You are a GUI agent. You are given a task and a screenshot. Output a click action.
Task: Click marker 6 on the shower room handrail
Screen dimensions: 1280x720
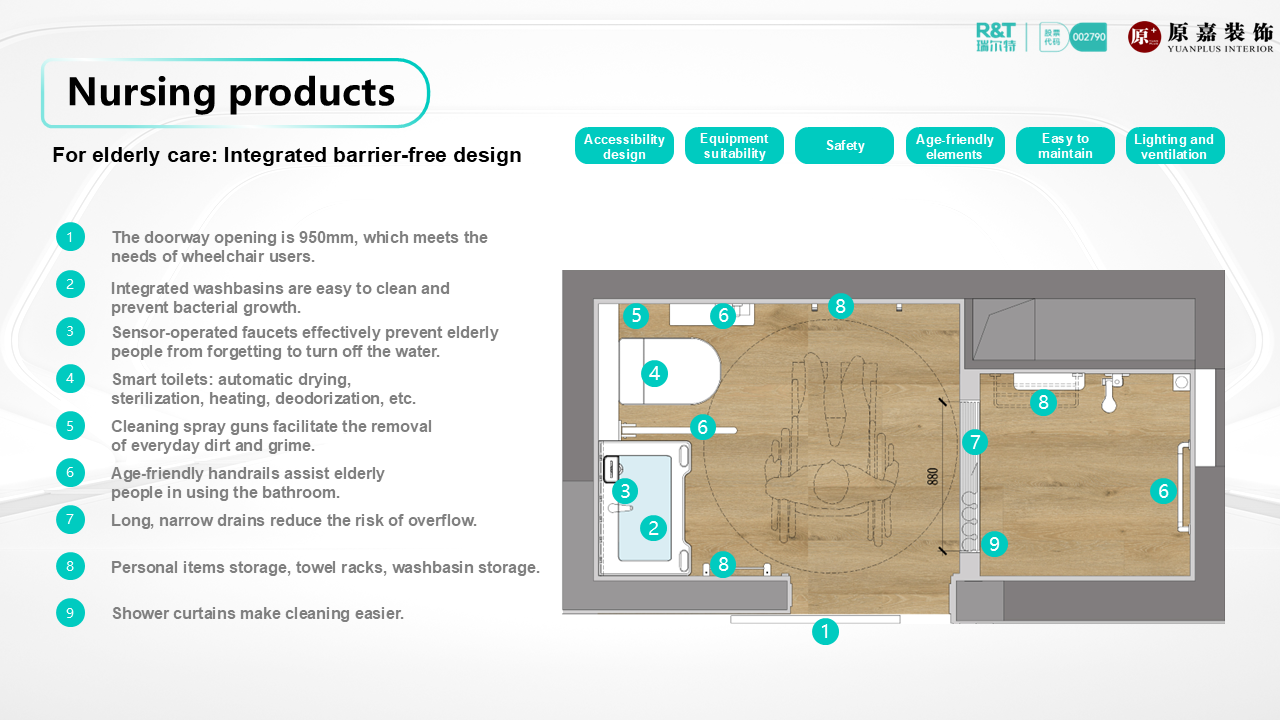click(1162, 491)
